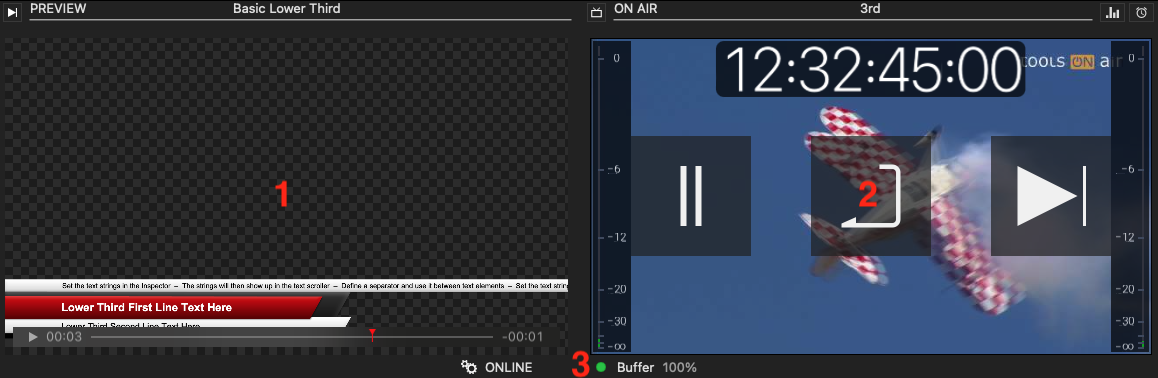Click the green Buffer indicator dot
This screenshot has height=378, width=1158.
pos(600,367)
